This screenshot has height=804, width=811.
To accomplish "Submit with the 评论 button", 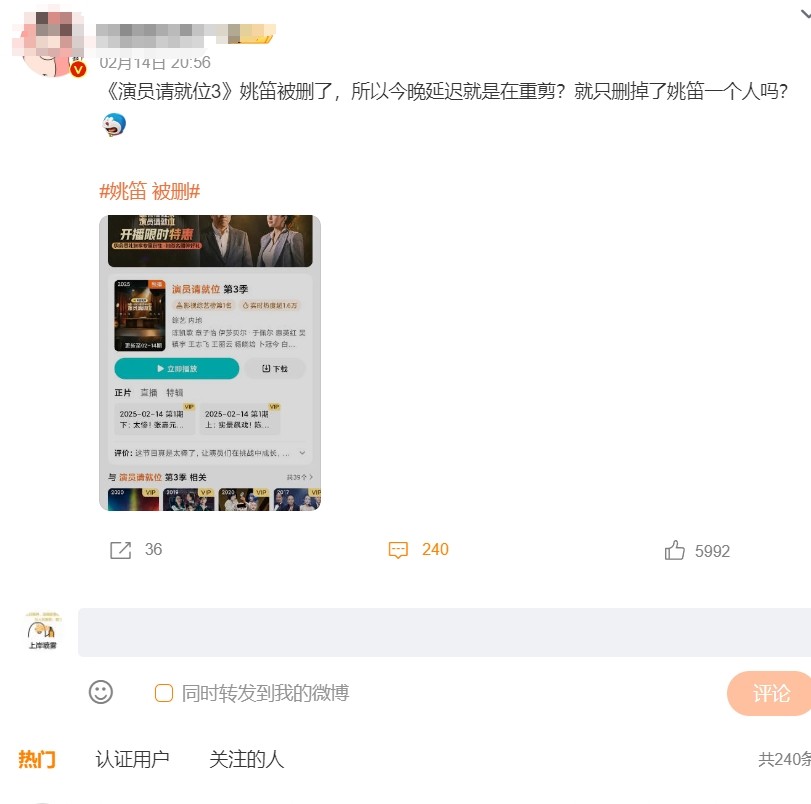I will [x=770, y=693].
